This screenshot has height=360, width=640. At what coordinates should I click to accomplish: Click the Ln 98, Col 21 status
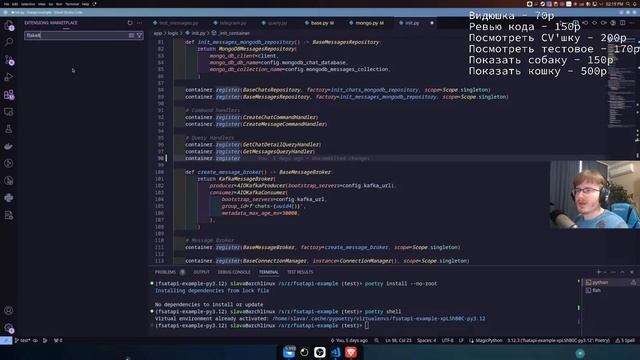point(398,340)
